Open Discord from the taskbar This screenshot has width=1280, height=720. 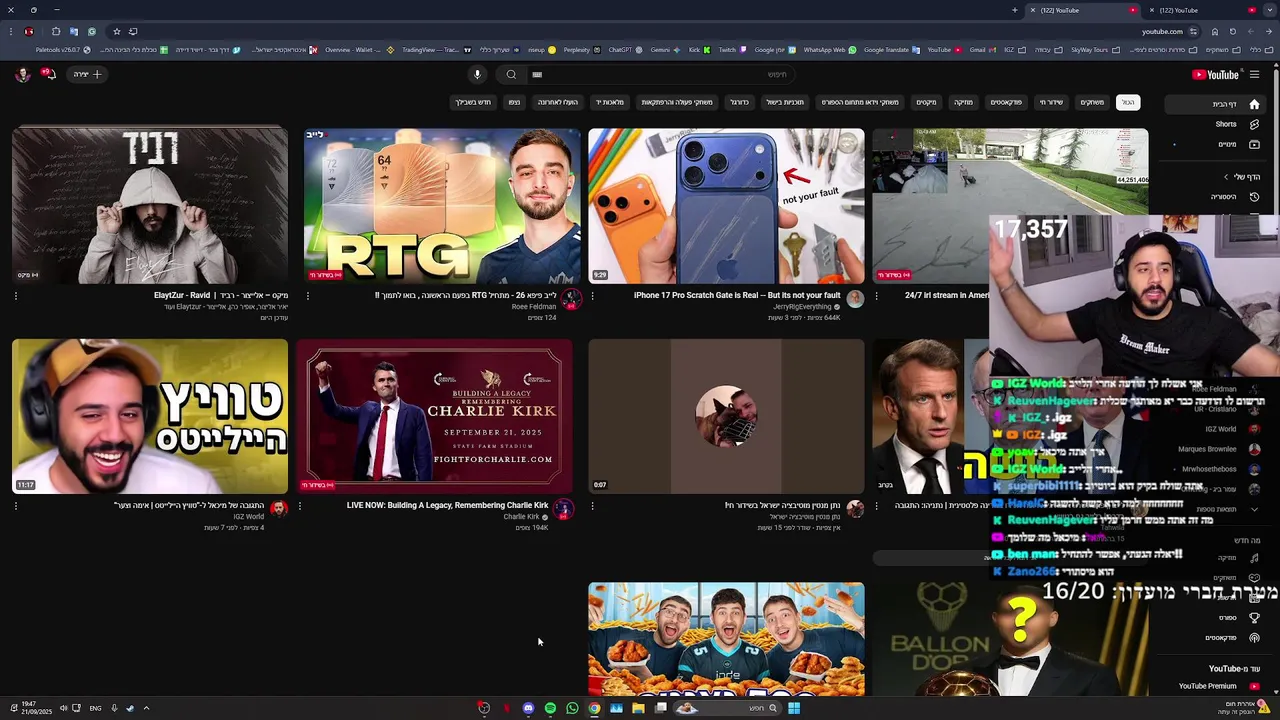[x=528, y=708]
